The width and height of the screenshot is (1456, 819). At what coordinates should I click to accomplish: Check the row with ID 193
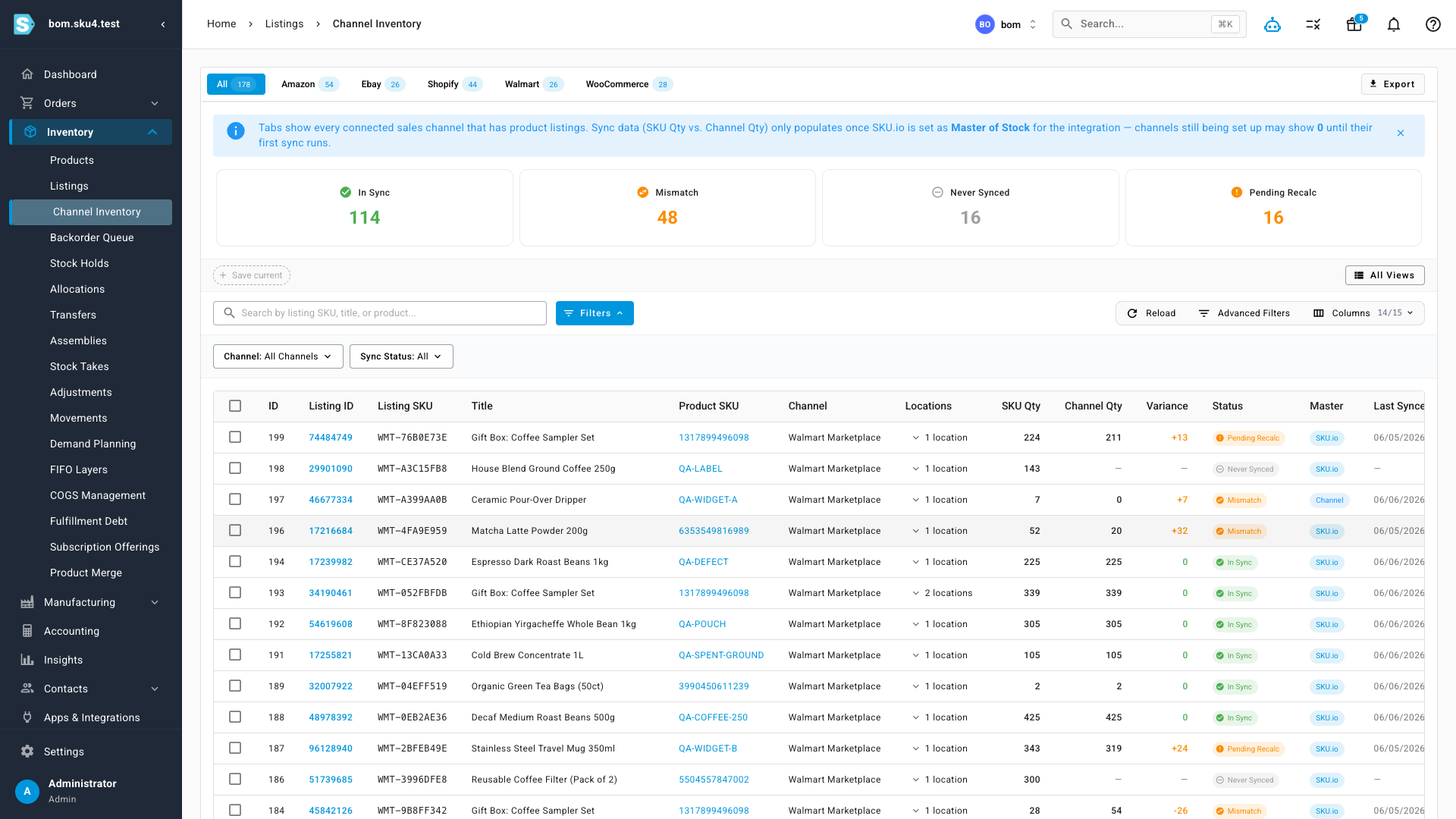[235, 593]
